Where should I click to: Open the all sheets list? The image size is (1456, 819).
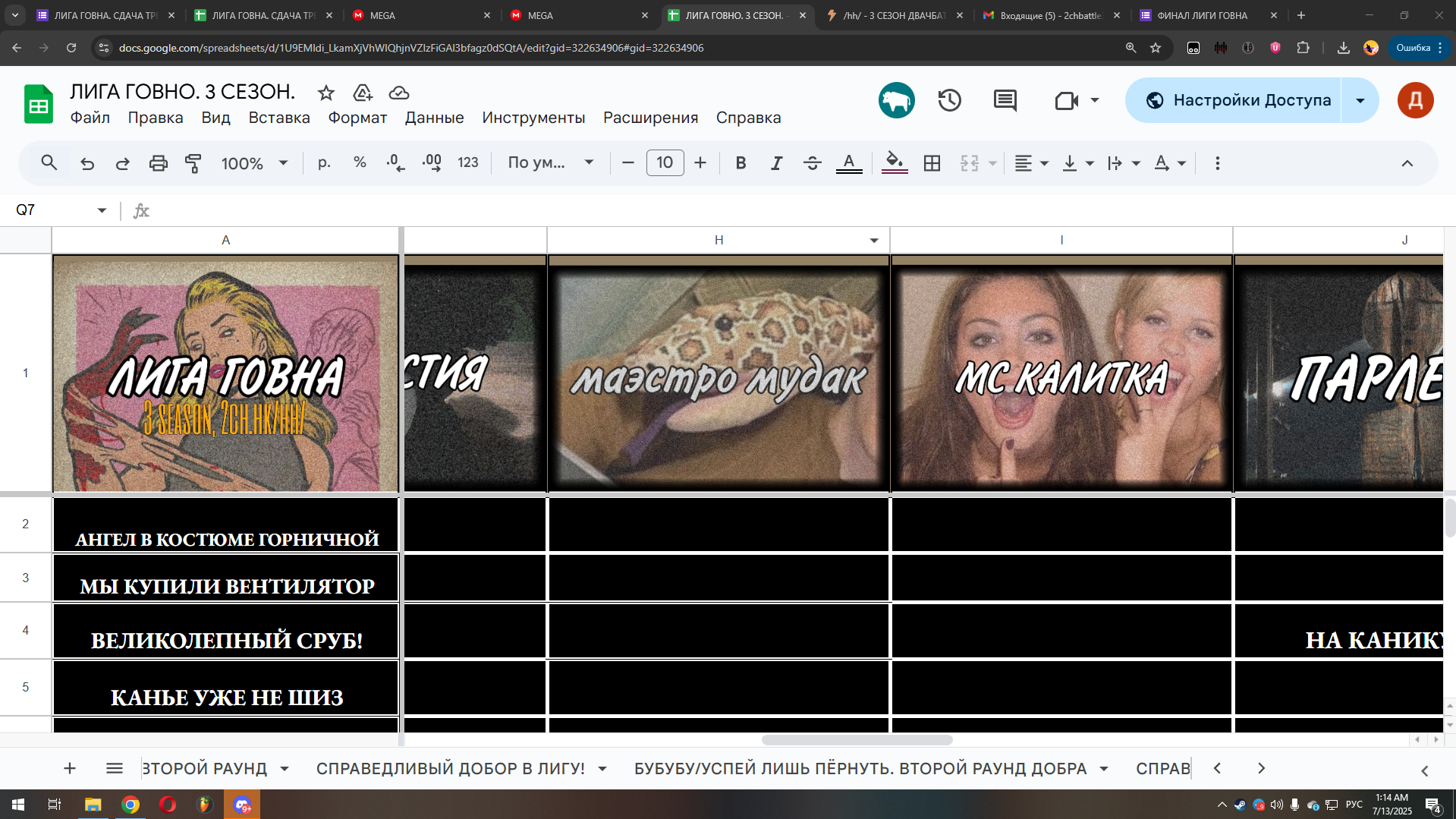tap(115, 768)
